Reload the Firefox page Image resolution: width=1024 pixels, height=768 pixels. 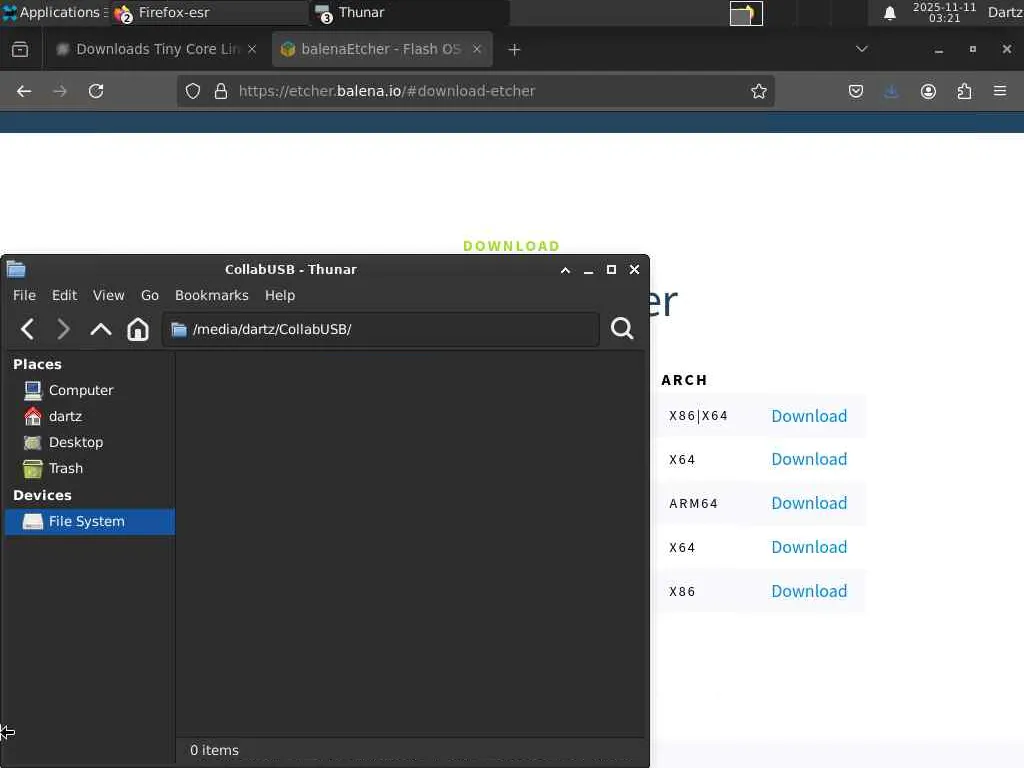(x=96, y=91)
